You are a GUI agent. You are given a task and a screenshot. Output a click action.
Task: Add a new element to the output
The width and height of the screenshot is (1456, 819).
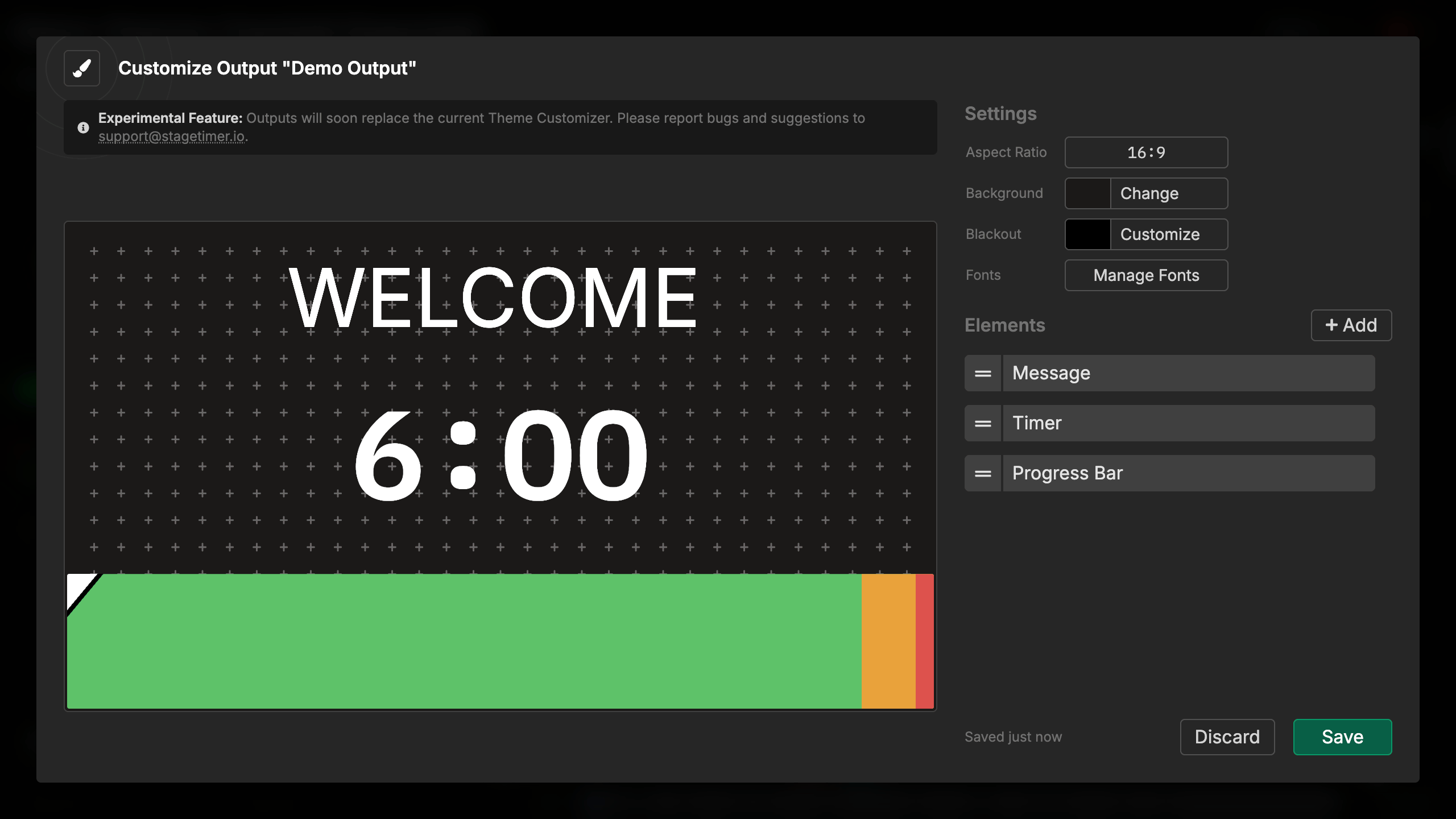[x=1351, y=325]
